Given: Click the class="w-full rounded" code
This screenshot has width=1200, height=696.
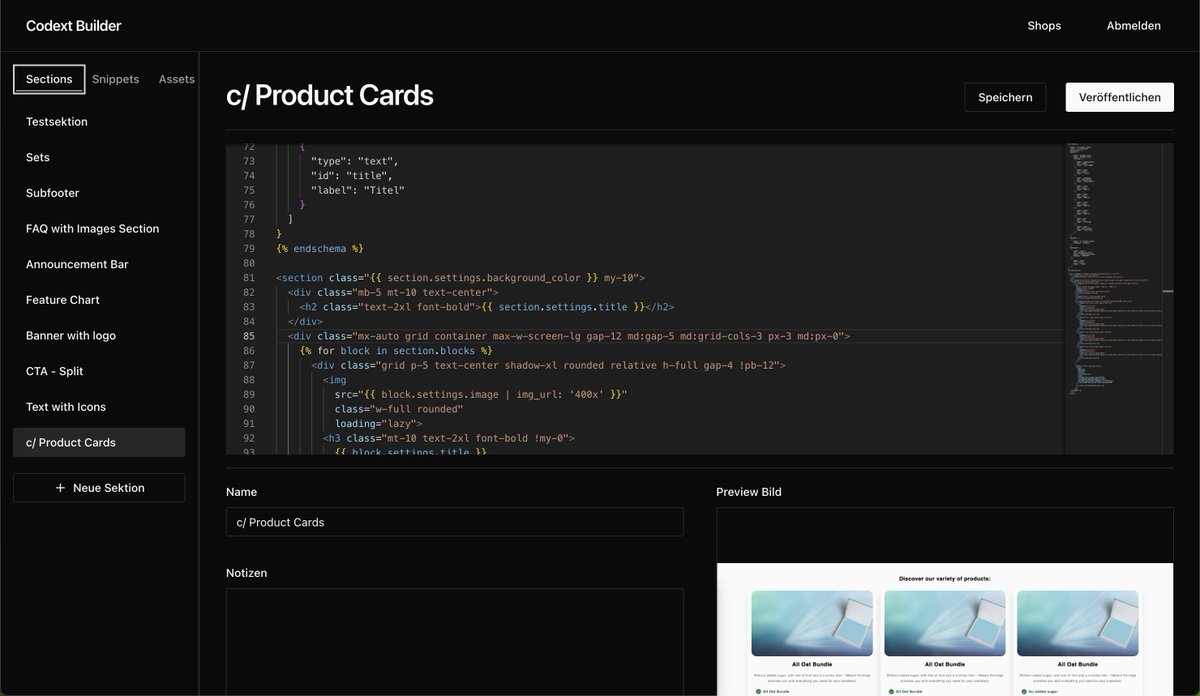Looking at the screenshot, I should coord(399,410).
